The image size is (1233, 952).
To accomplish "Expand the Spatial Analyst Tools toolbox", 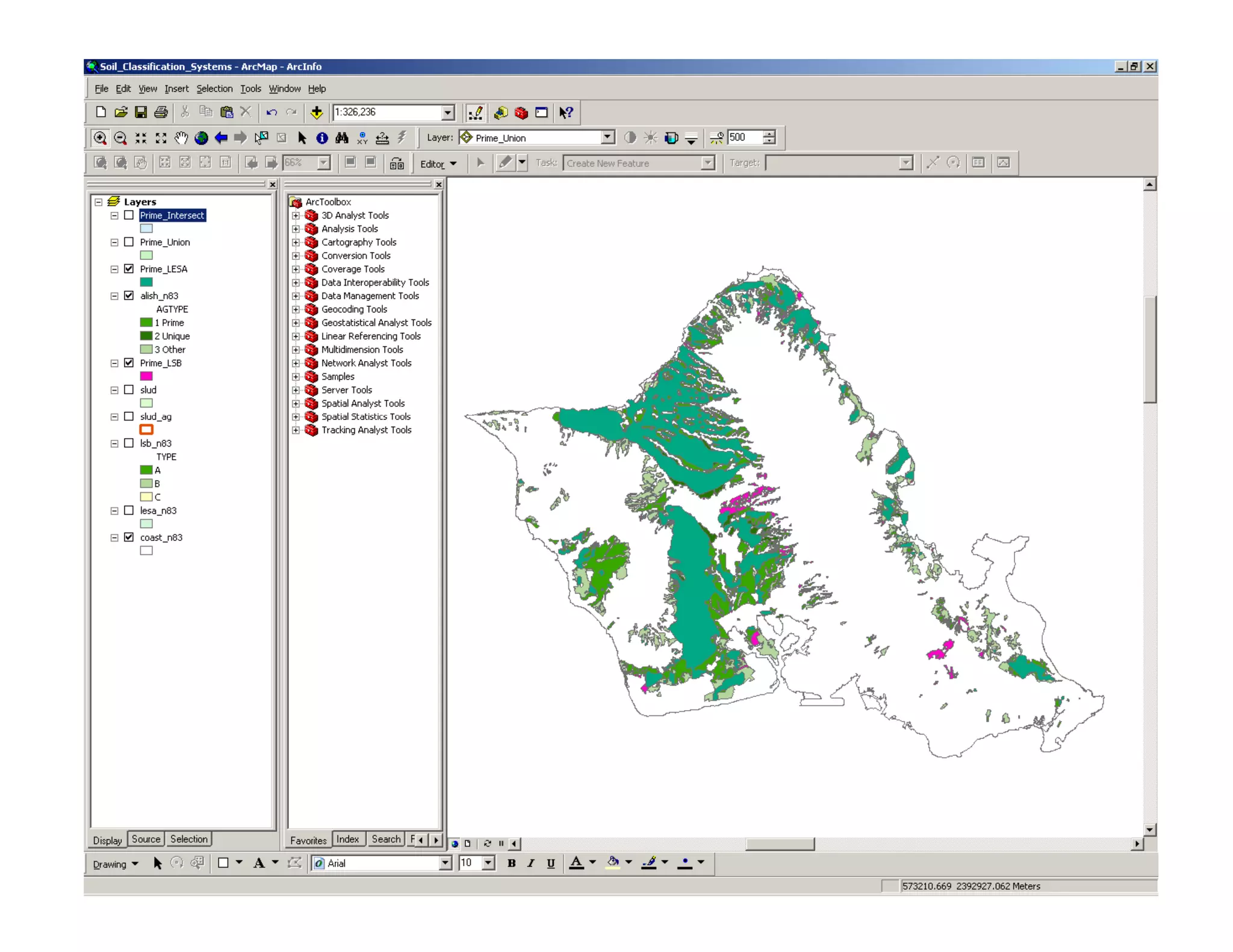I will click(296, 403).
